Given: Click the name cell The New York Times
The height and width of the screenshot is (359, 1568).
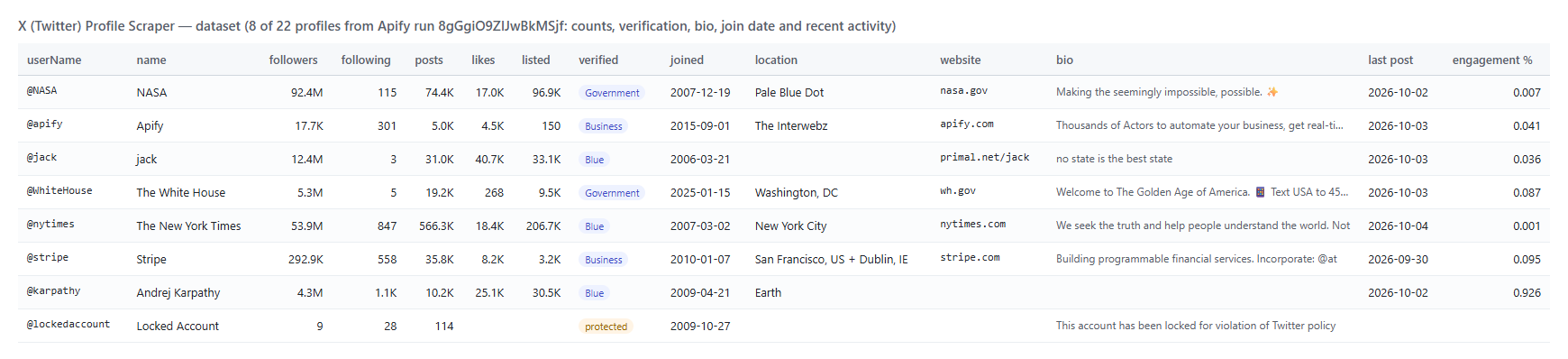Looking at the screenshot, I should (x=188, y=226).
